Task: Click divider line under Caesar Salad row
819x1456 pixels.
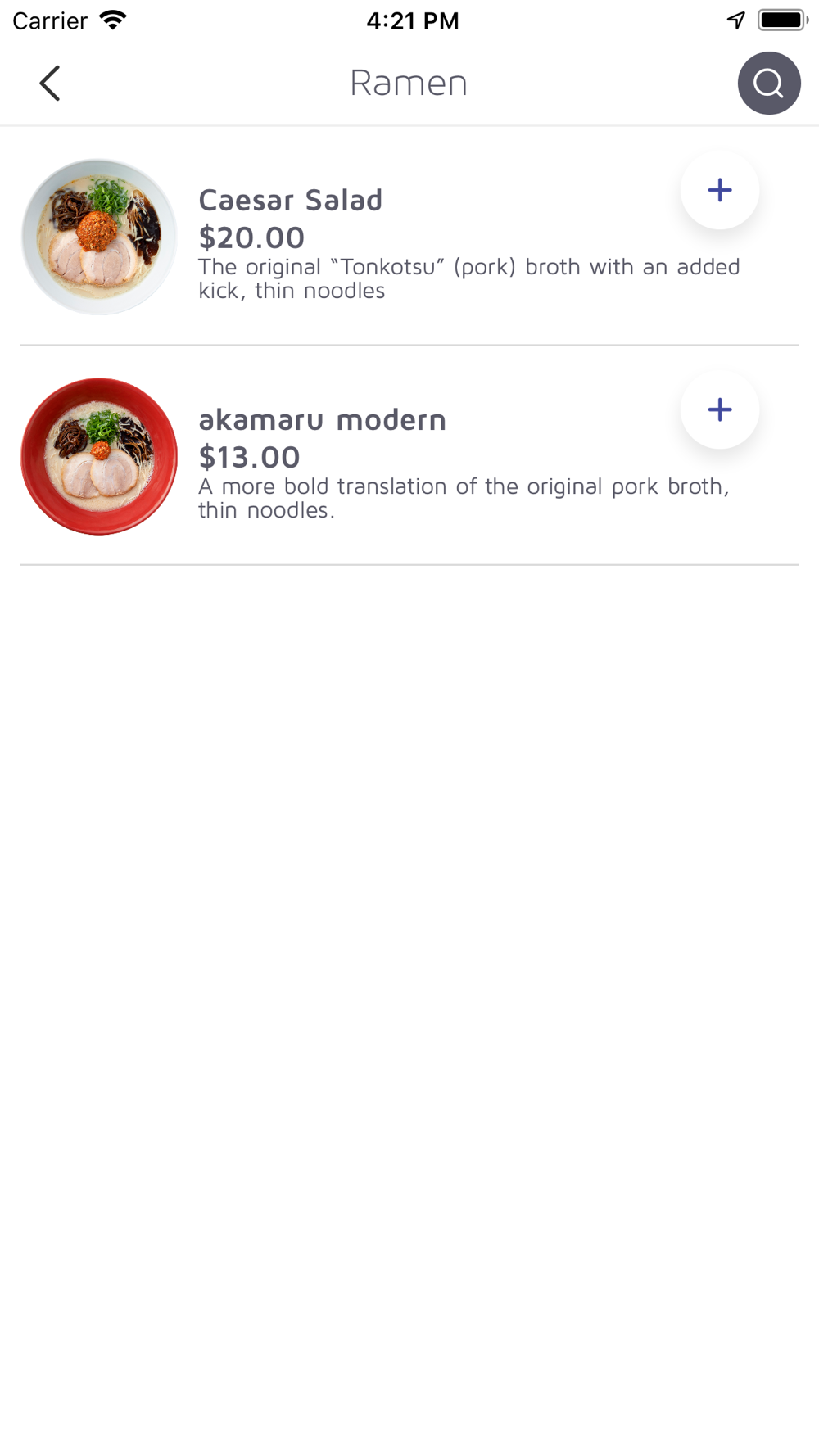Action: click(409, 346)
